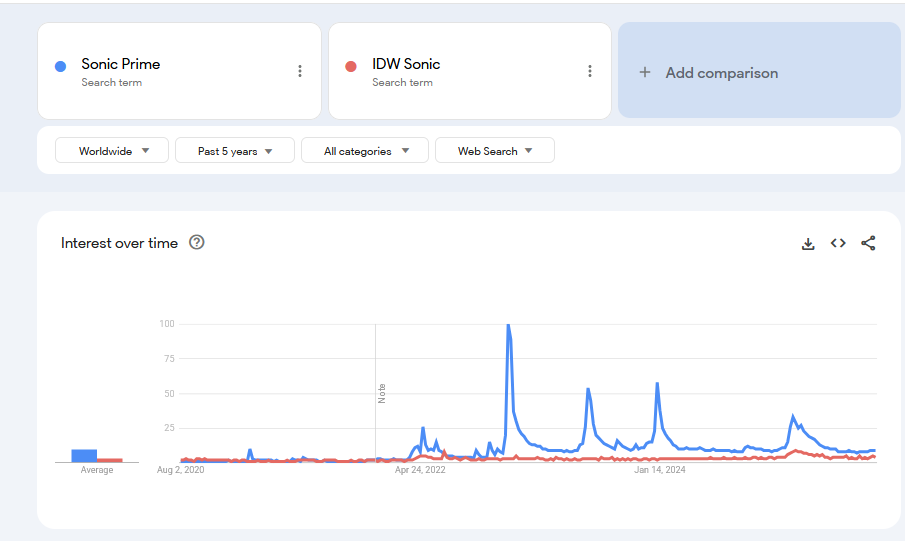Click the Average label under the bars
Screen dimensions: 905x541
(x=97, y=470)
